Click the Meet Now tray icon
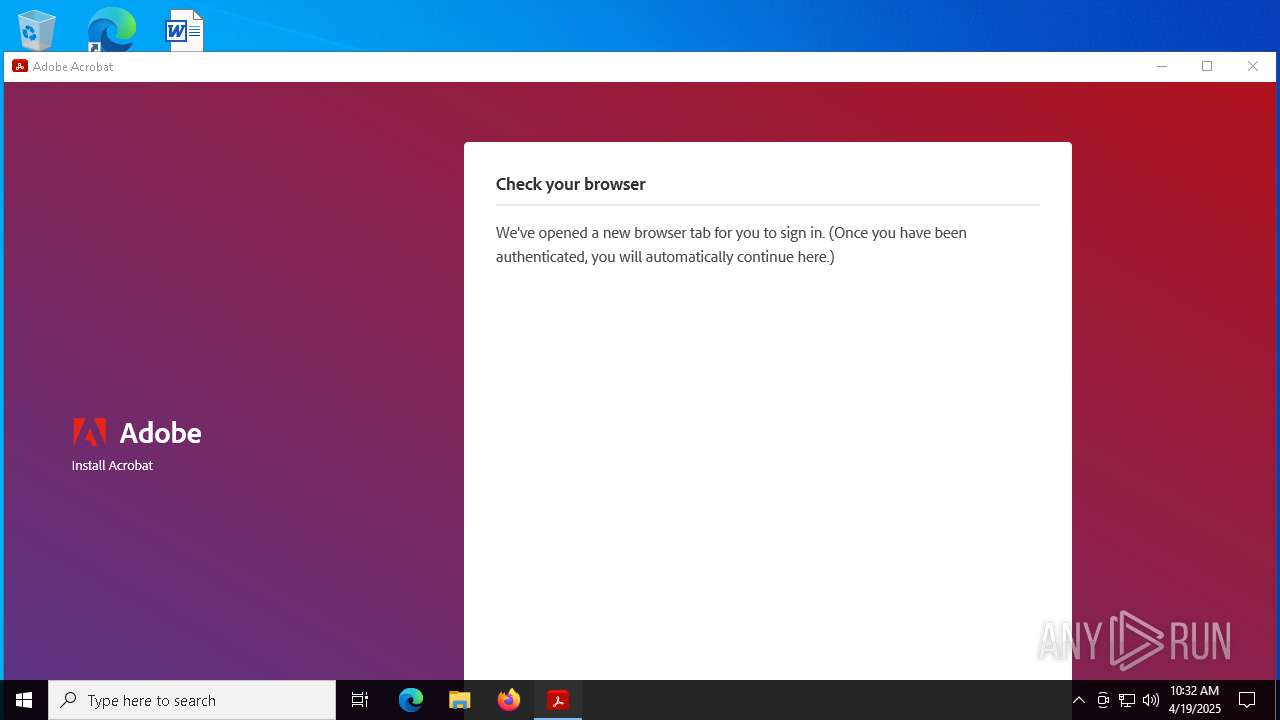1280x720 pixels. [x=1103, y=700]
